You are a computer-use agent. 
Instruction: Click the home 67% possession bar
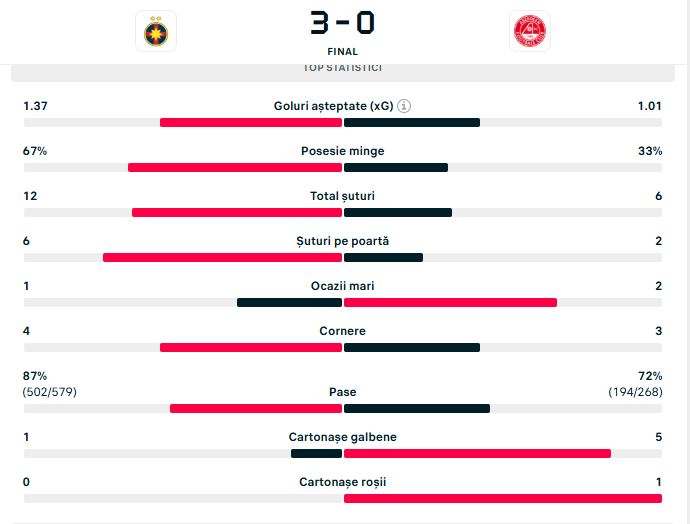234,167
